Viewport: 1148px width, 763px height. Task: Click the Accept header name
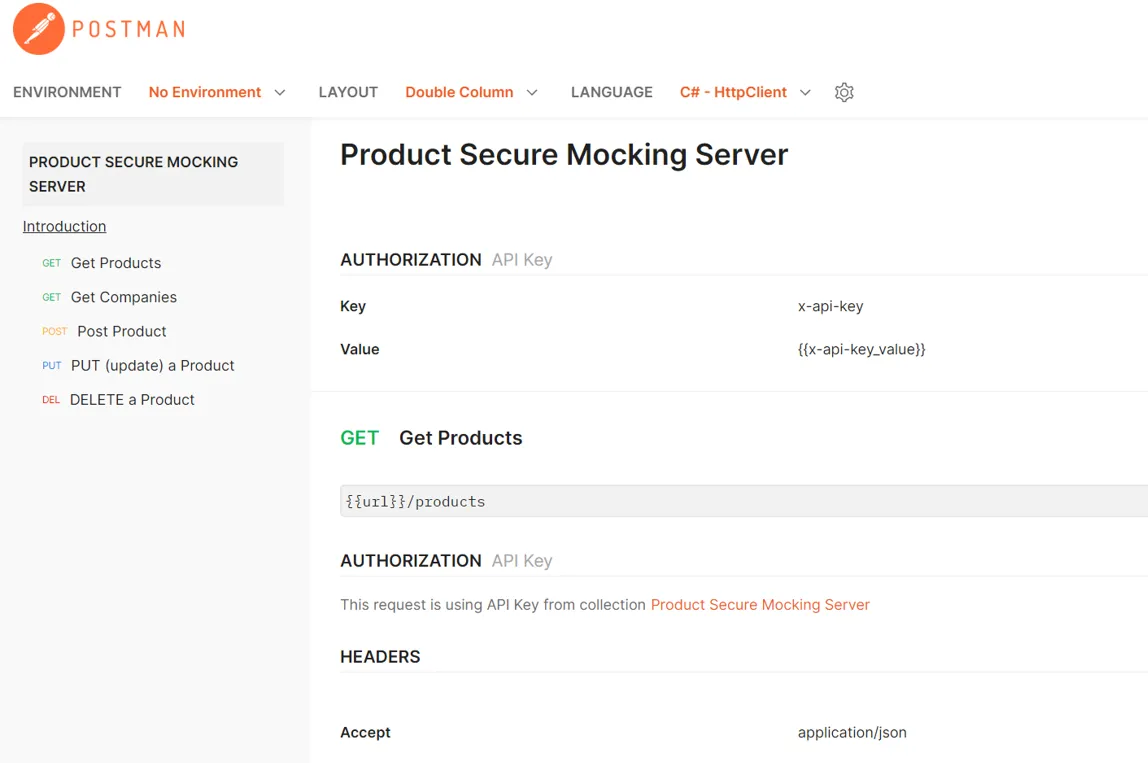point(365,732)
